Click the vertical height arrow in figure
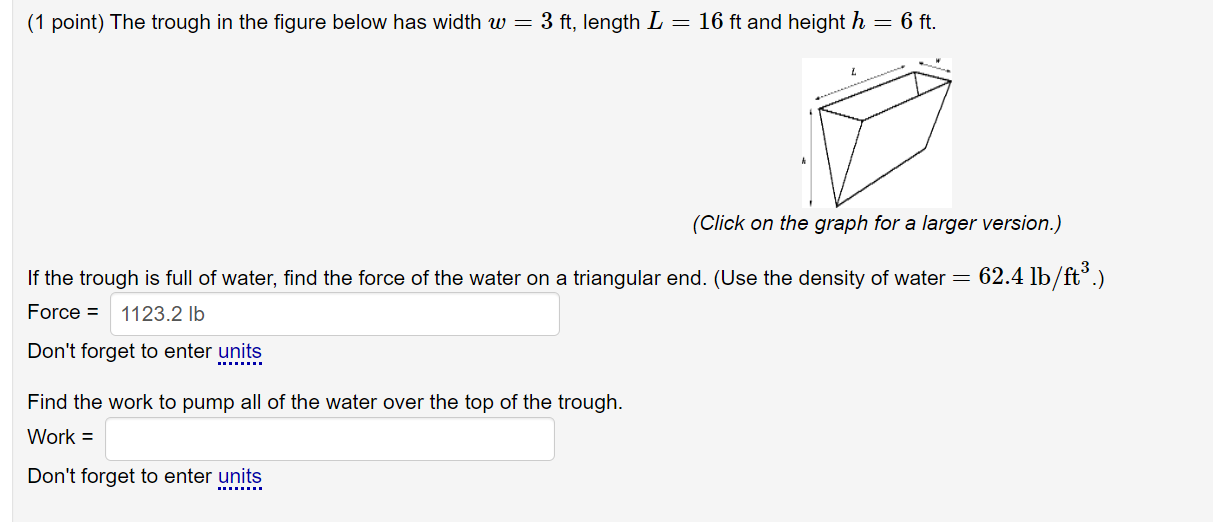The image size is (1213, 522). 811,156
